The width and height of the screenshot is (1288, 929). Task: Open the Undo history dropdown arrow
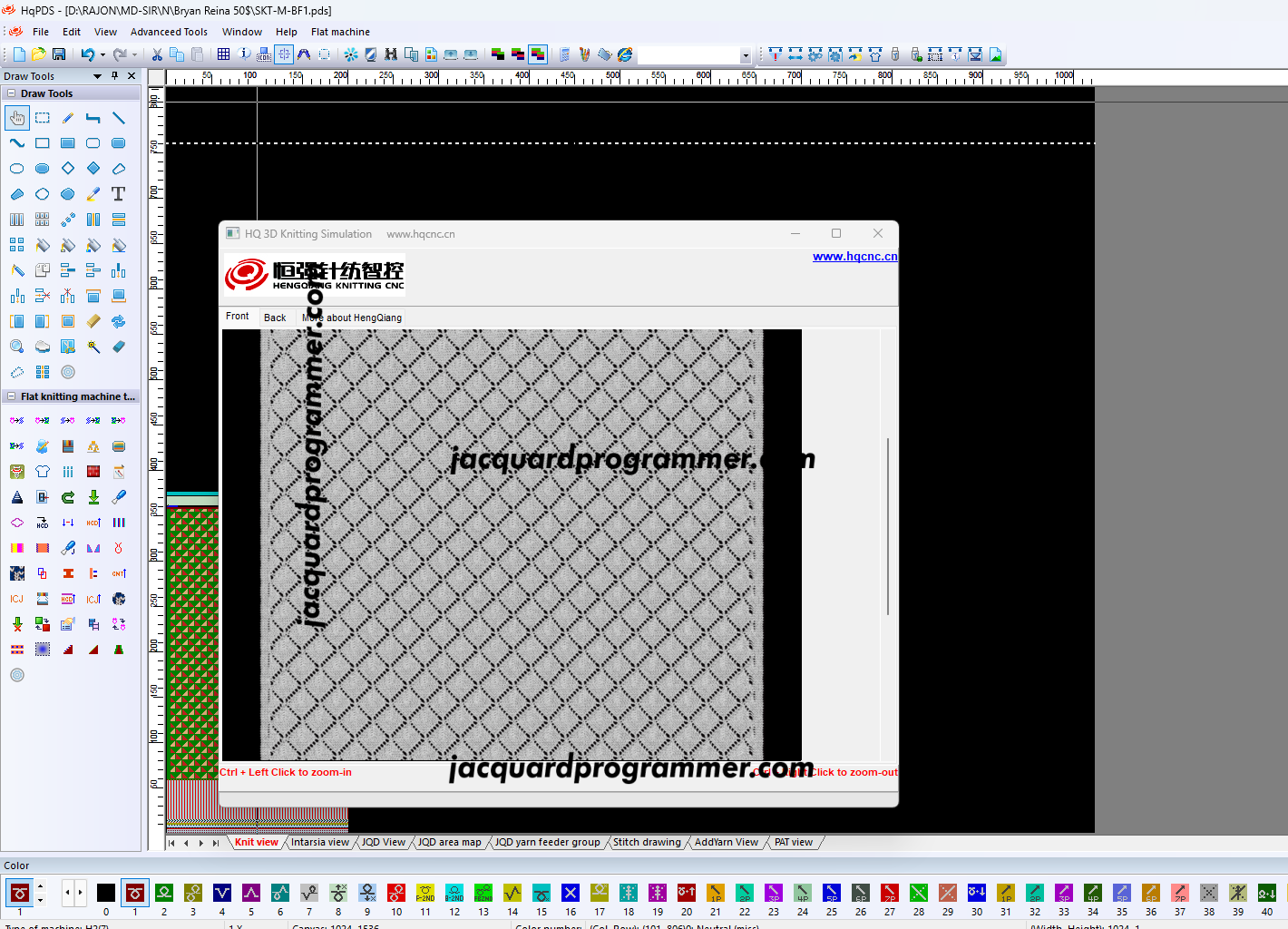[x=102, y=55]
